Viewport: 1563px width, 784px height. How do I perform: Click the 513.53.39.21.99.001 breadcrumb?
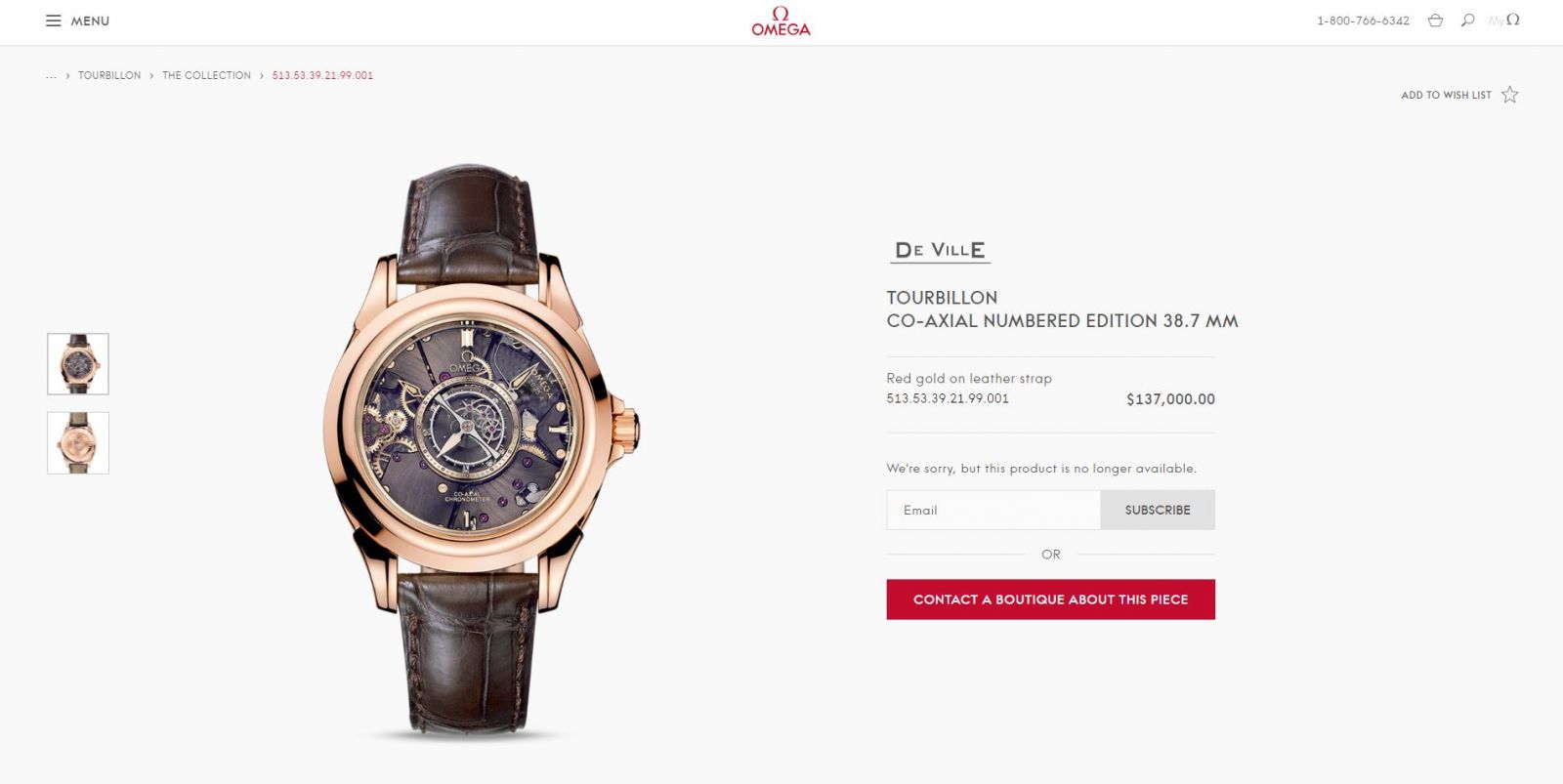tap(322, 75)
